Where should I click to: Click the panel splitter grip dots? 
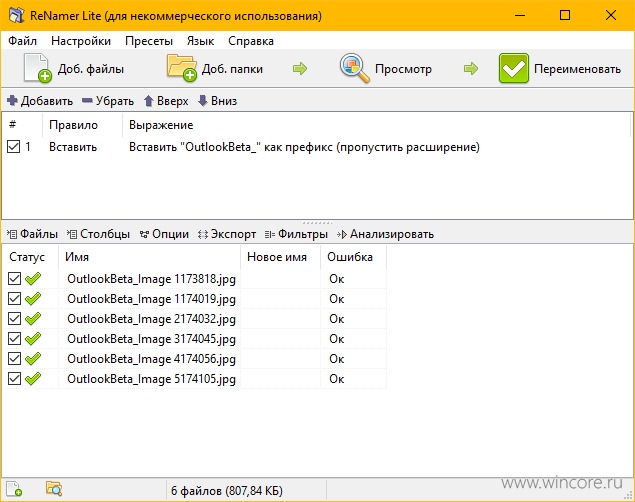pyautogui.click(x=318, y=223)
